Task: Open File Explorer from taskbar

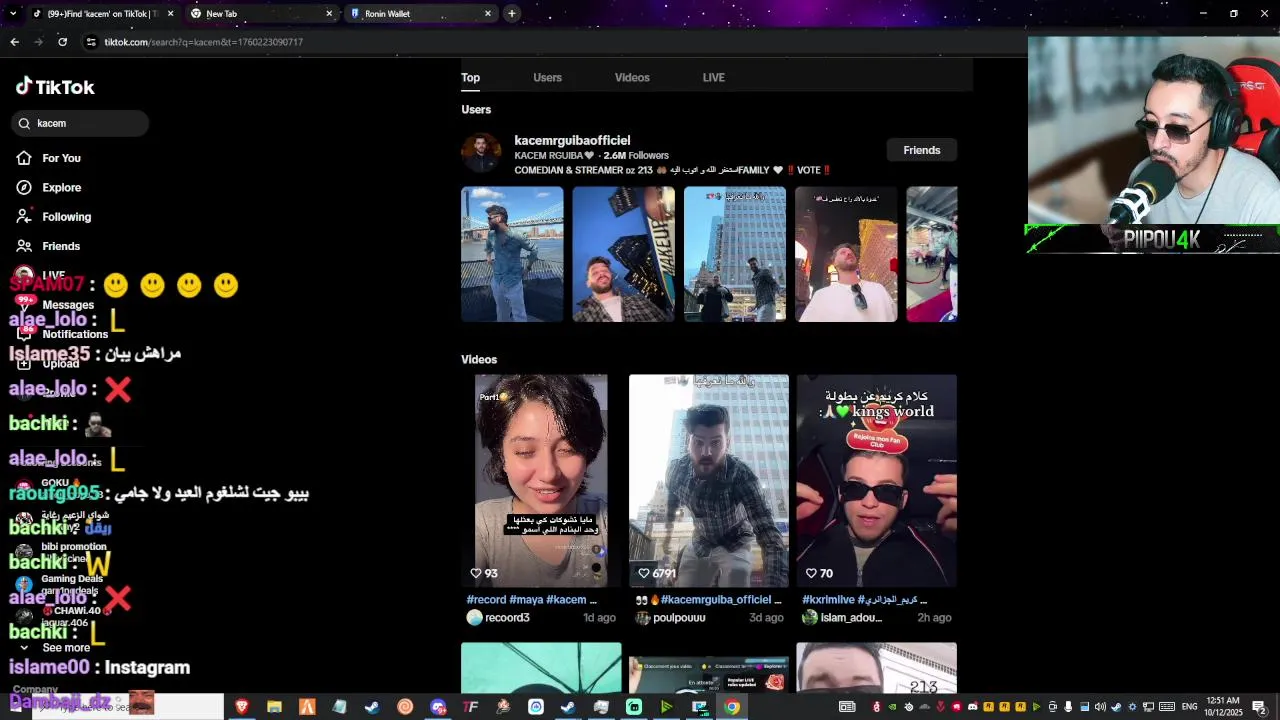Action: coord(274,707)
